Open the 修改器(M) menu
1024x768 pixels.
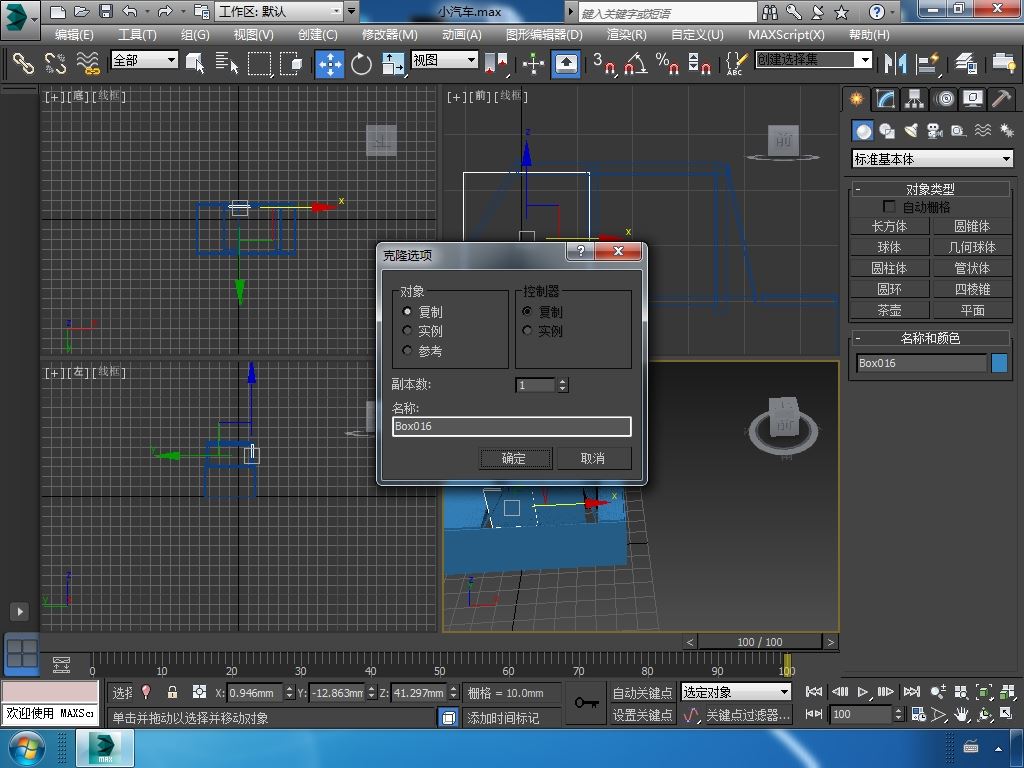click(x=389, y=34)
